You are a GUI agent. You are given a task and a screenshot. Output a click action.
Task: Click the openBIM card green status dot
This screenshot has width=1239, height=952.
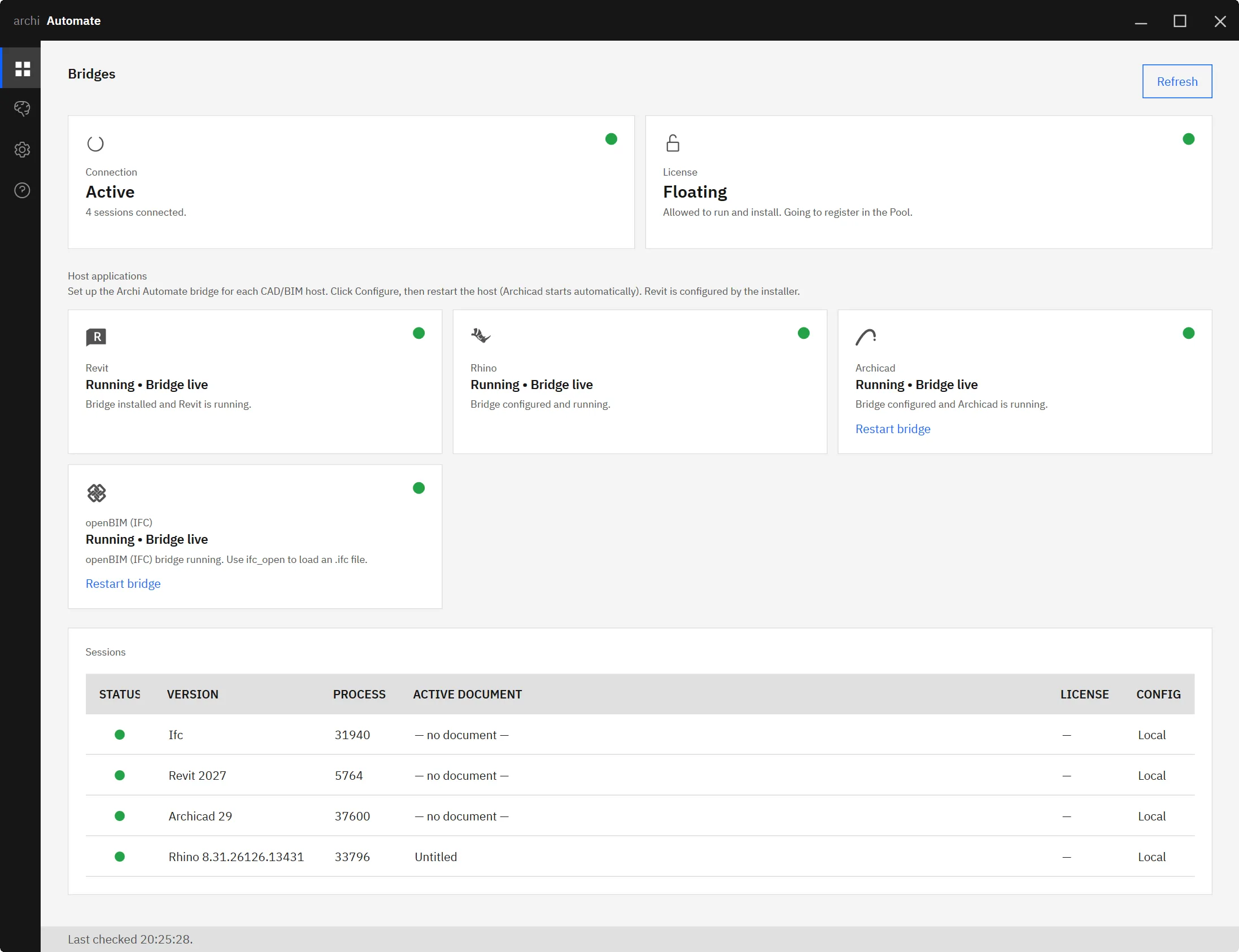(x=419, y=488)
